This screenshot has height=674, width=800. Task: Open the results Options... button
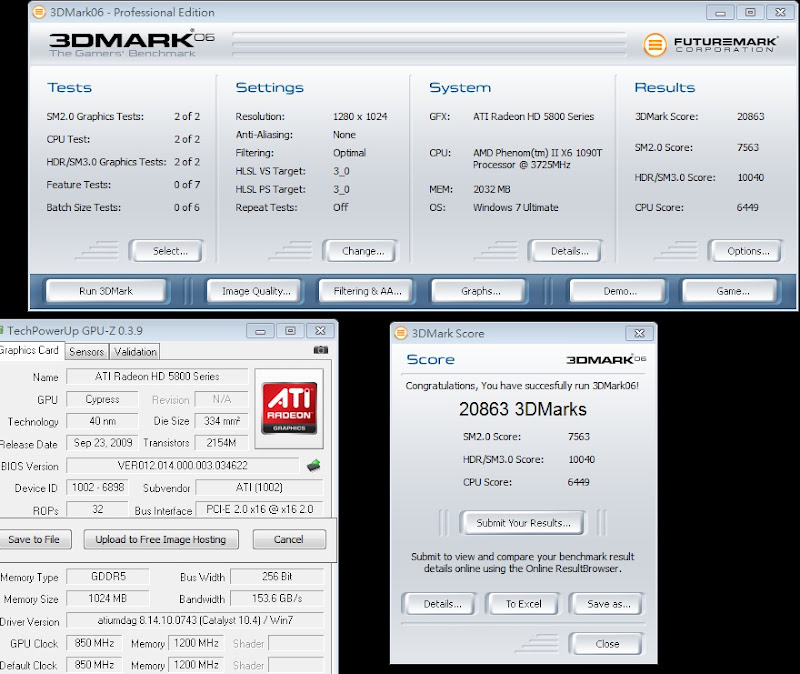pyautogui.click(x=745, y=251)
